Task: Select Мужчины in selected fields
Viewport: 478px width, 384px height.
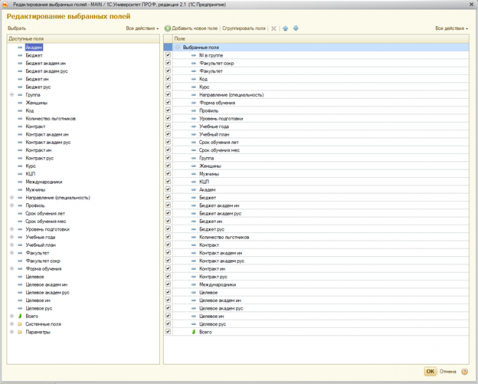Action: [209, 174]
